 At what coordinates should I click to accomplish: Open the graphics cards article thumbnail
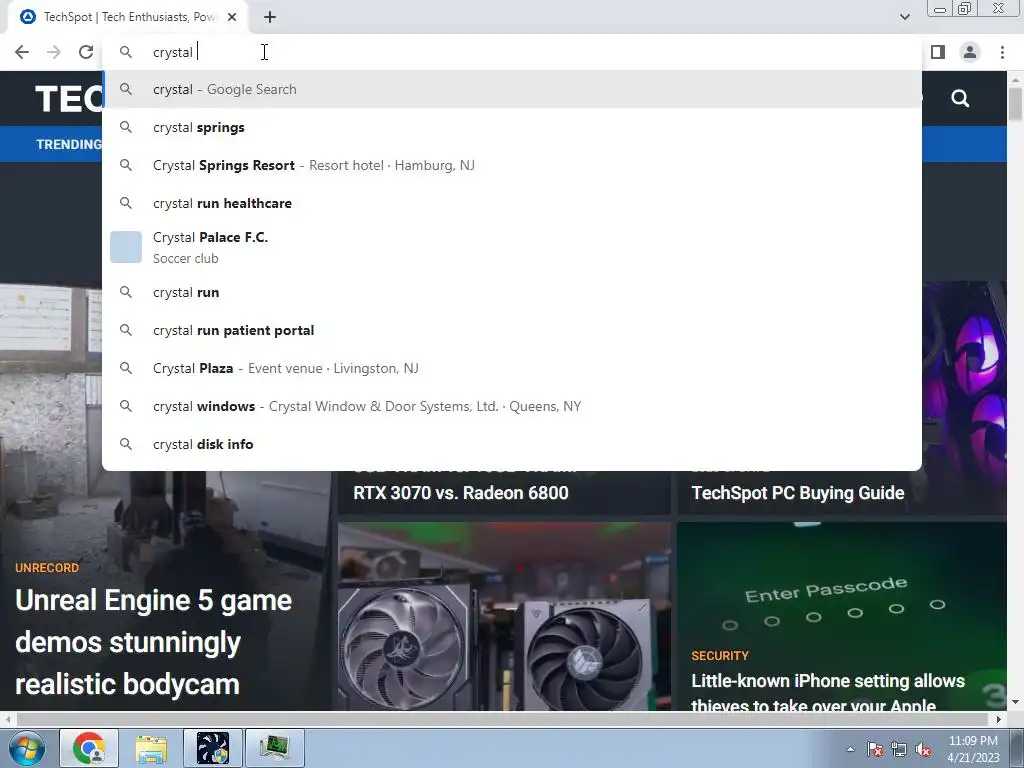click(x=504, y=616)
